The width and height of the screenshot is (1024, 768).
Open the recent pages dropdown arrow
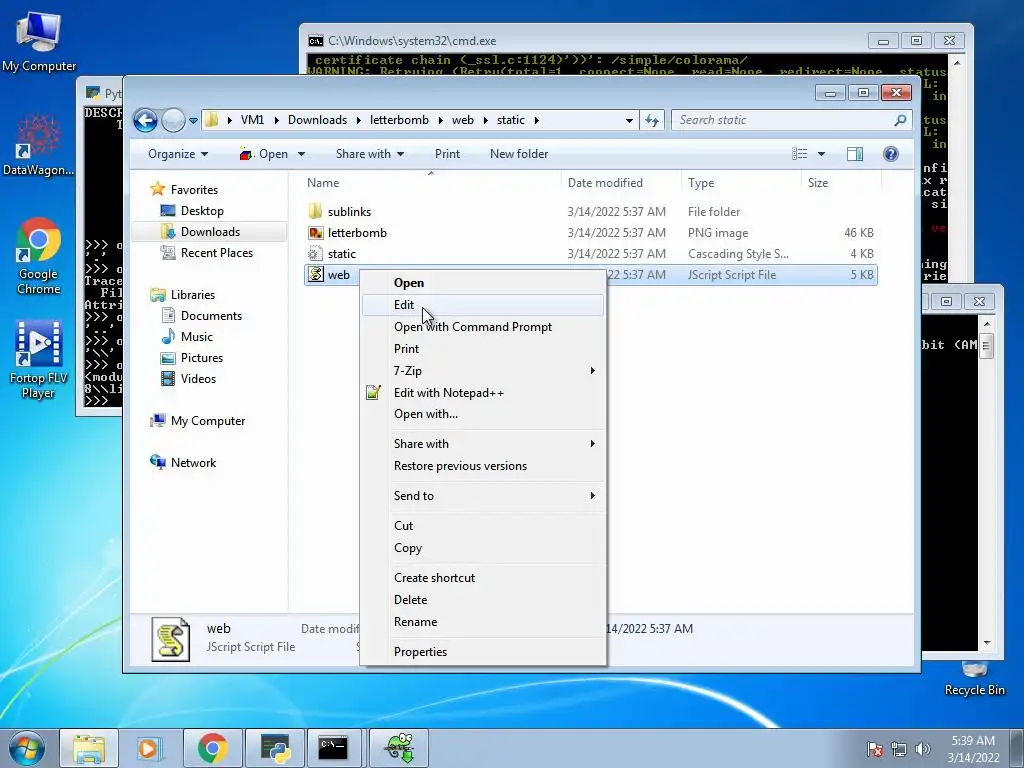(193, 121)
